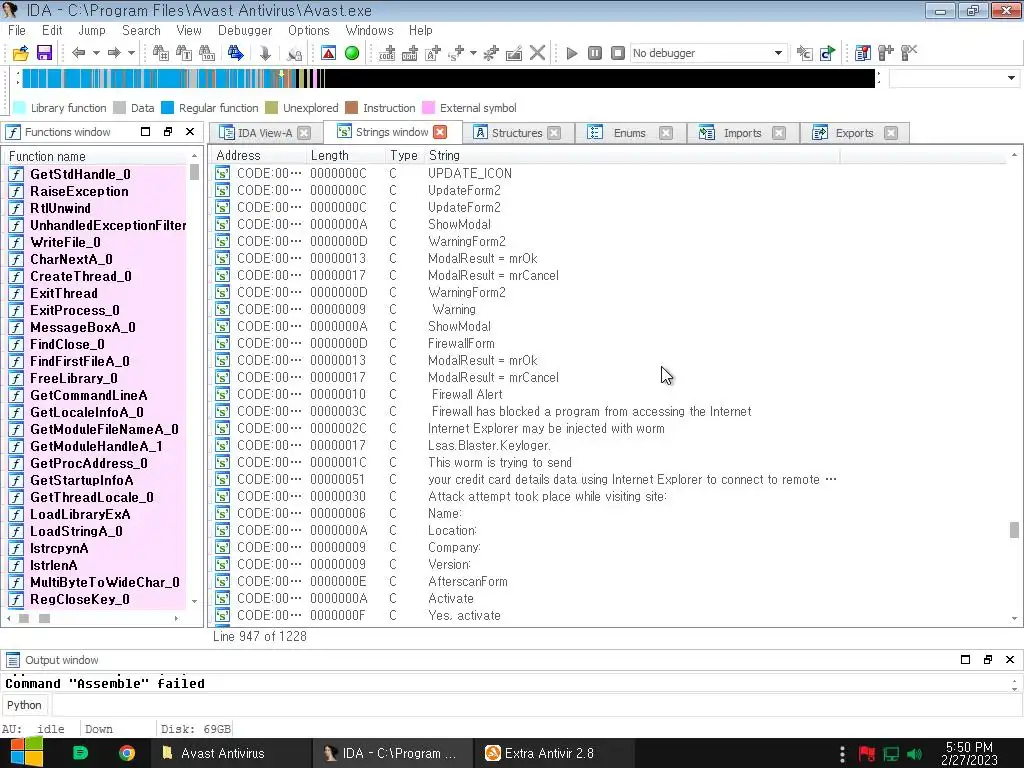Click the delete X toolbar icon
1024x768 pixels.
537,53
